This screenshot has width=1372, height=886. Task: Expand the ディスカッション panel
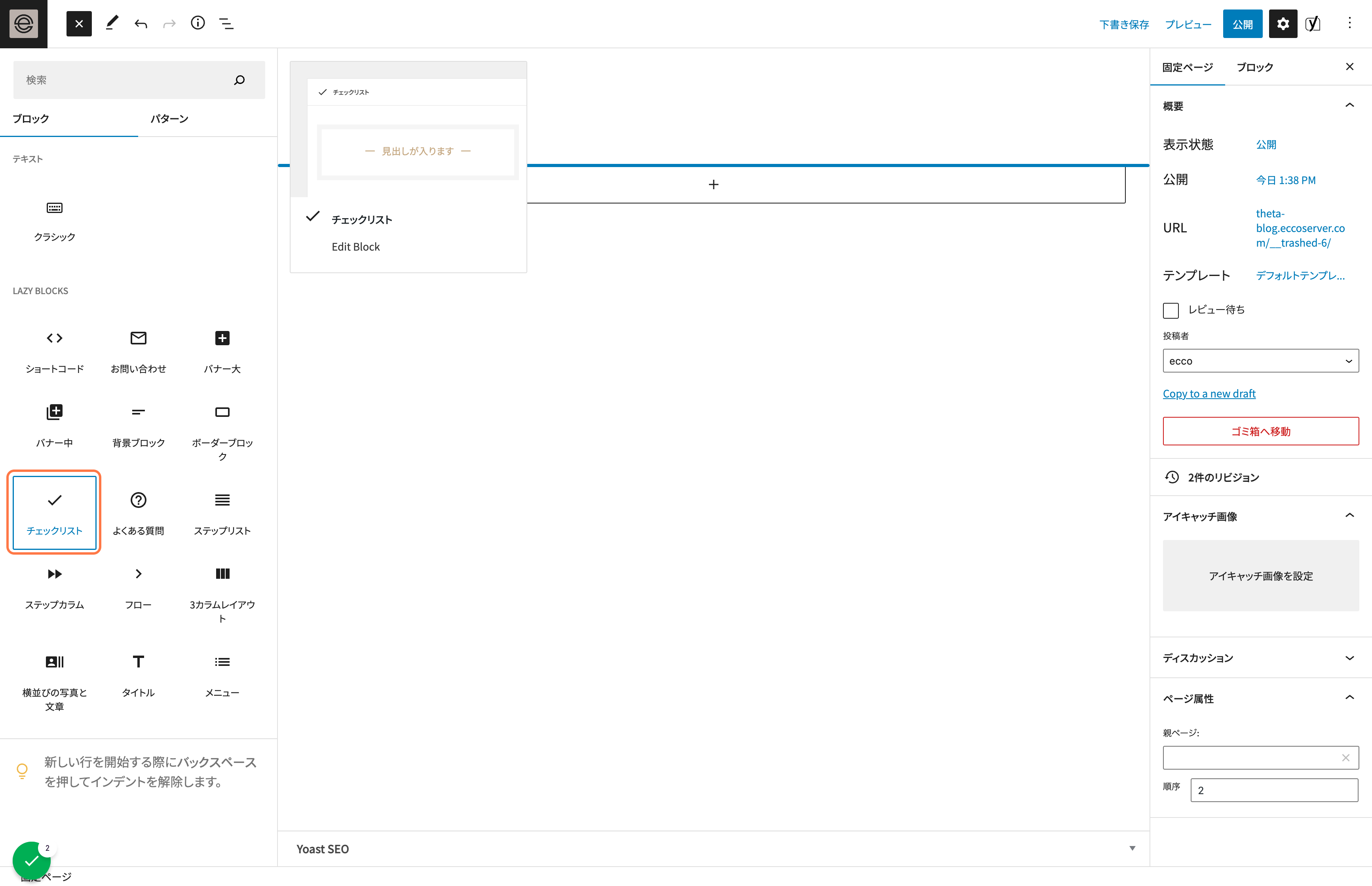coord(1260,658)
